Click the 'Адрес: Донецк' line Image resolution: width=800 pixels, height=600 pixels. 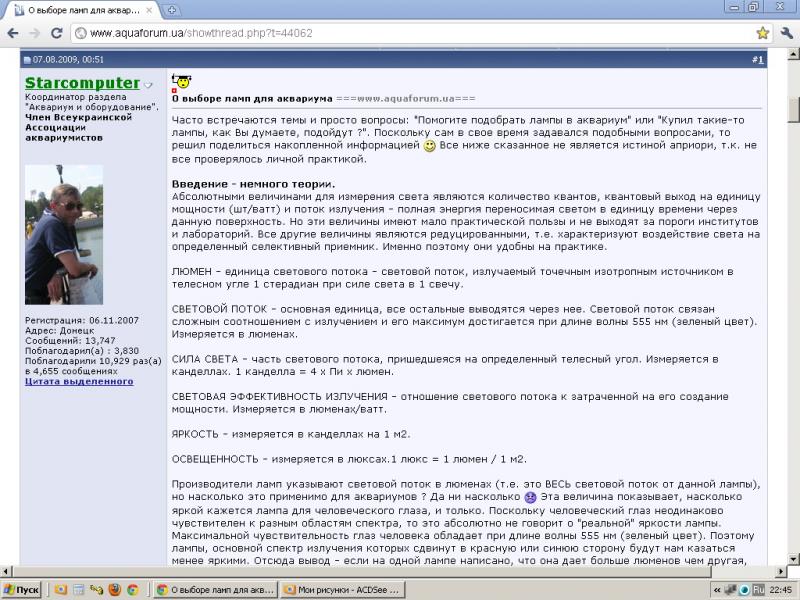pyautogui.click(x=59, y=331)
